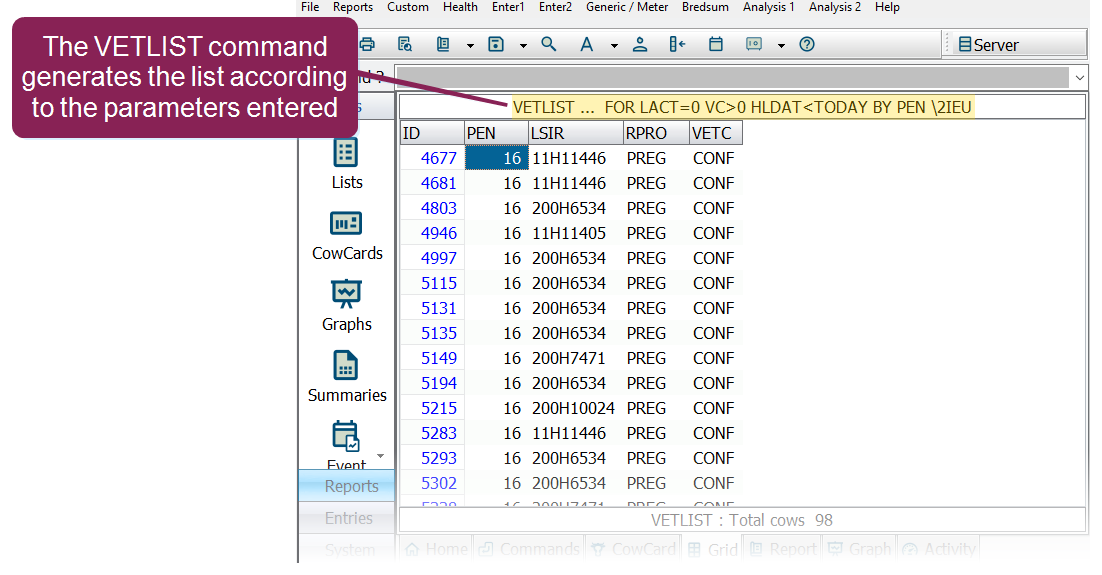The image size is (1102, 575).
Task: Open the File menu
Action: click(x=310, y=7)
